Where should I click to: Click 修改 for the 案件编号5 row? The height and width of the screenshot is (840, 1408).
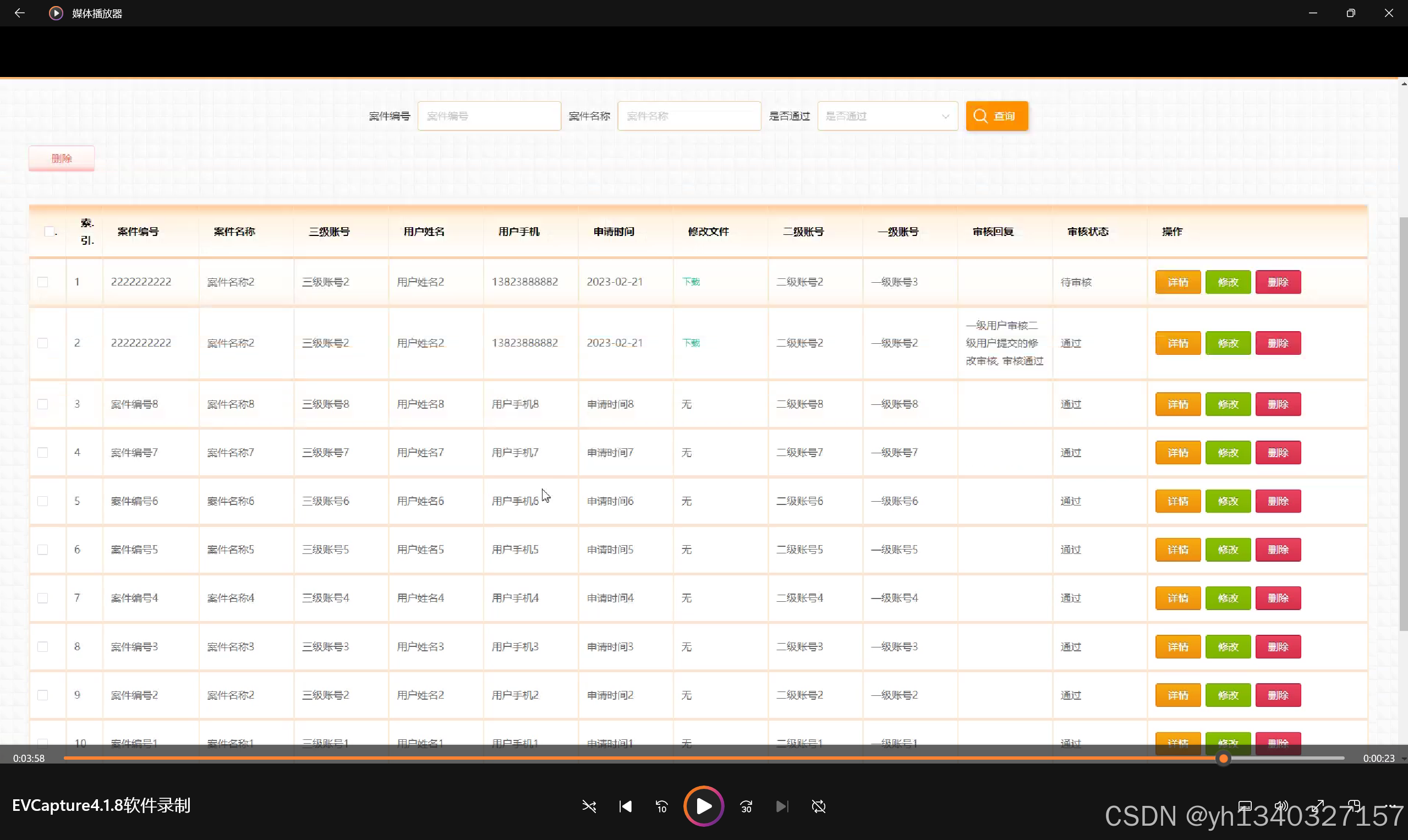(x=1228, y=550)
